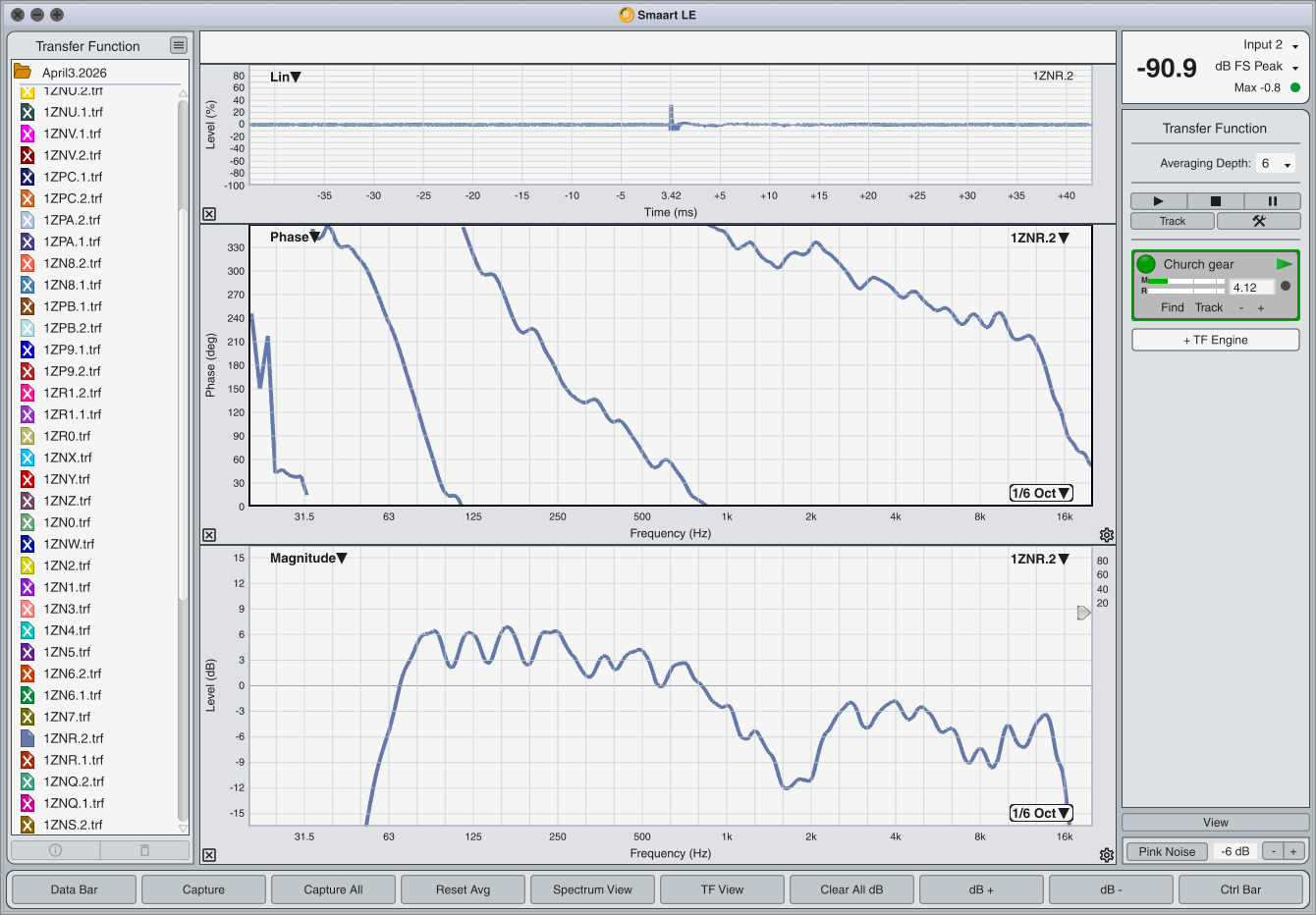Image resolution: width=1316 pixels, height=915 pixels.
Task: Click the dB - button
Action: (1111, 889)
